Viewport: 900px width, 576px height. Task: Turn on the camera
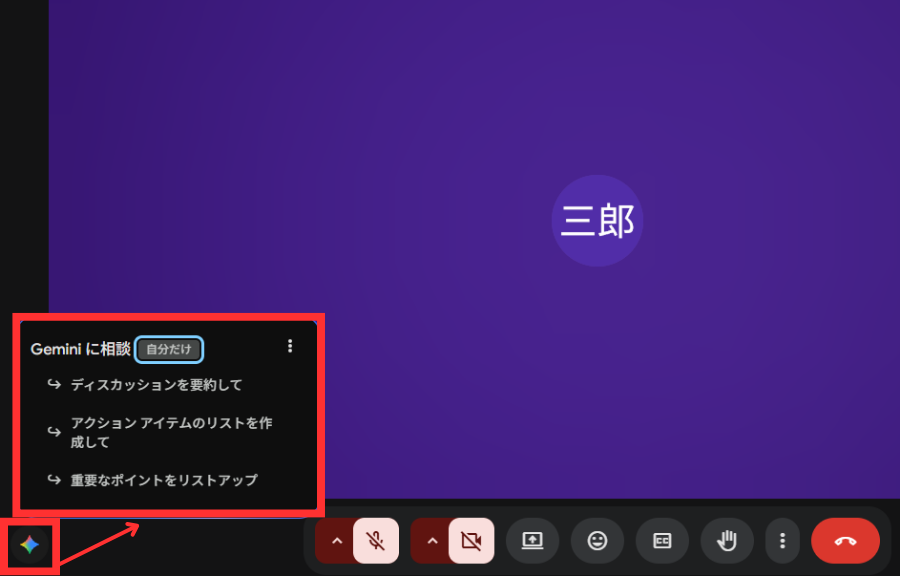471,541
